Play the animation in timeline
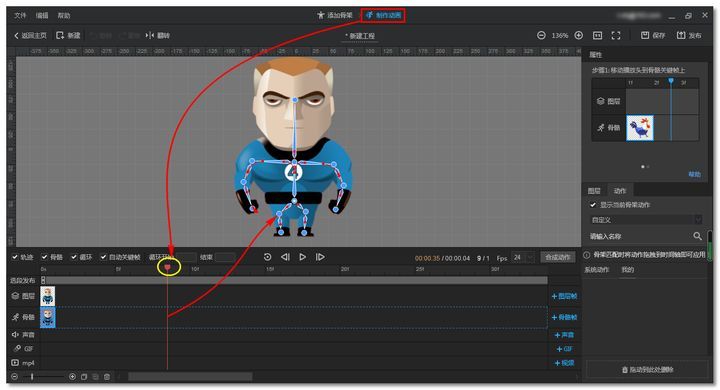 point(303,257)
